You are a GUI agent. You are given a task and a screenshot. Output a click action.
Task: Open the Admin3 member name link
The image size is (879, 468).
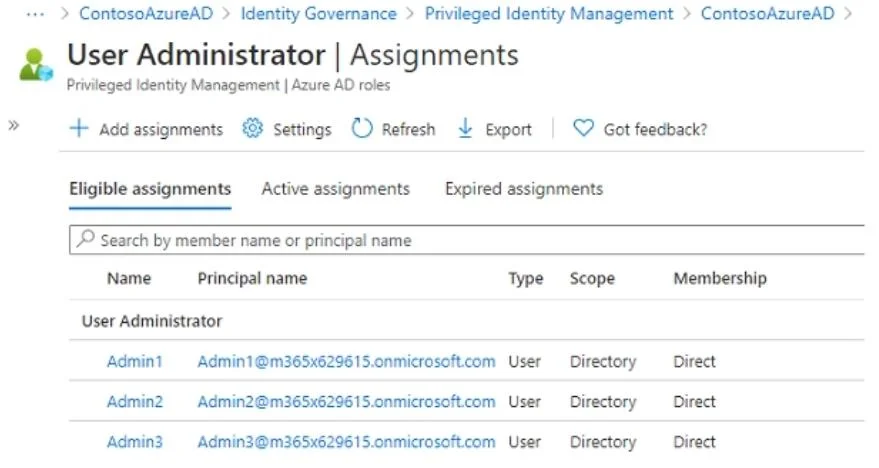135,442
